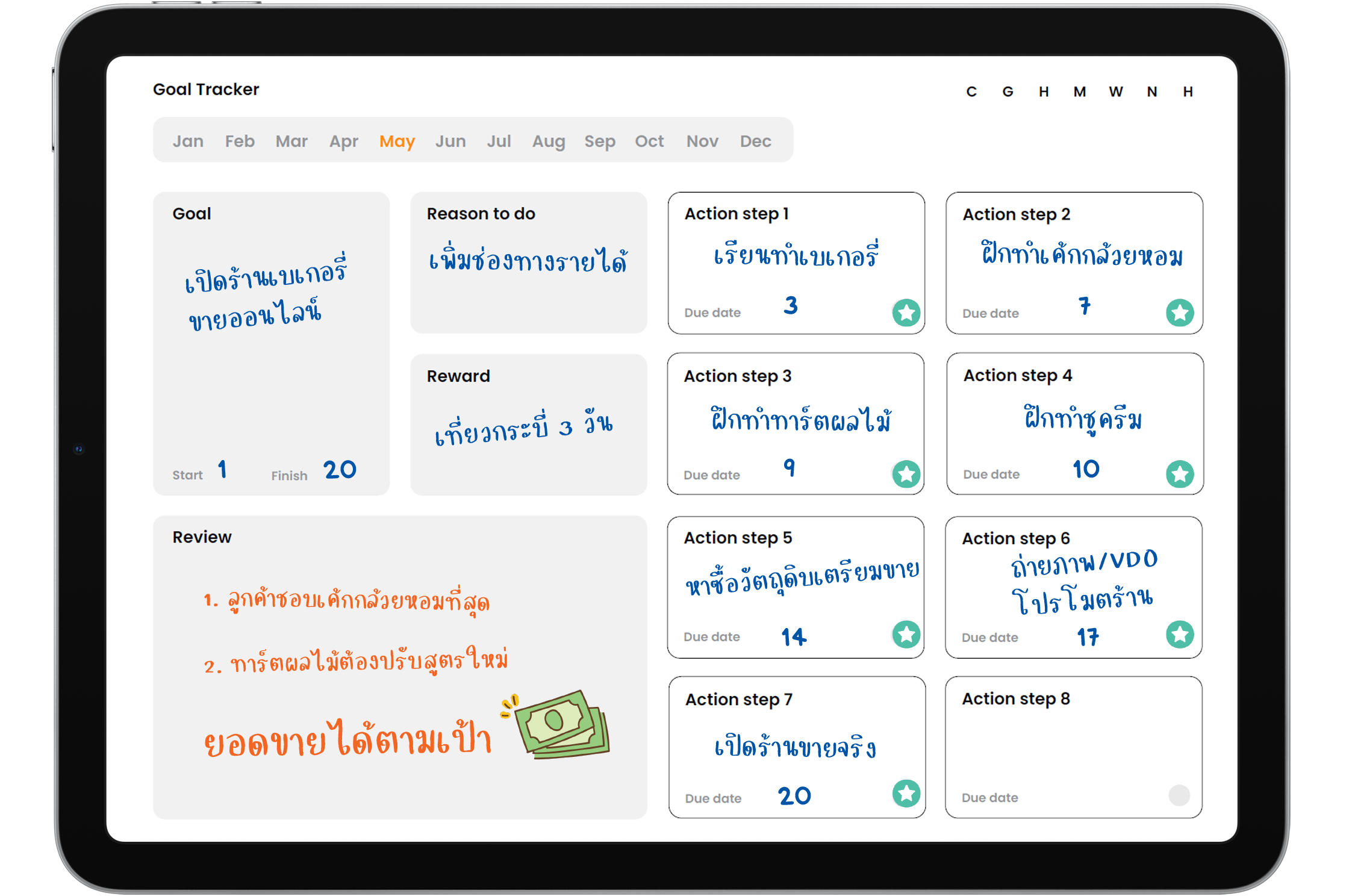The width and height of the screenshot is (1349, 896).
Task: Toggle the star on Action step 2
Action: [1179, 313]
